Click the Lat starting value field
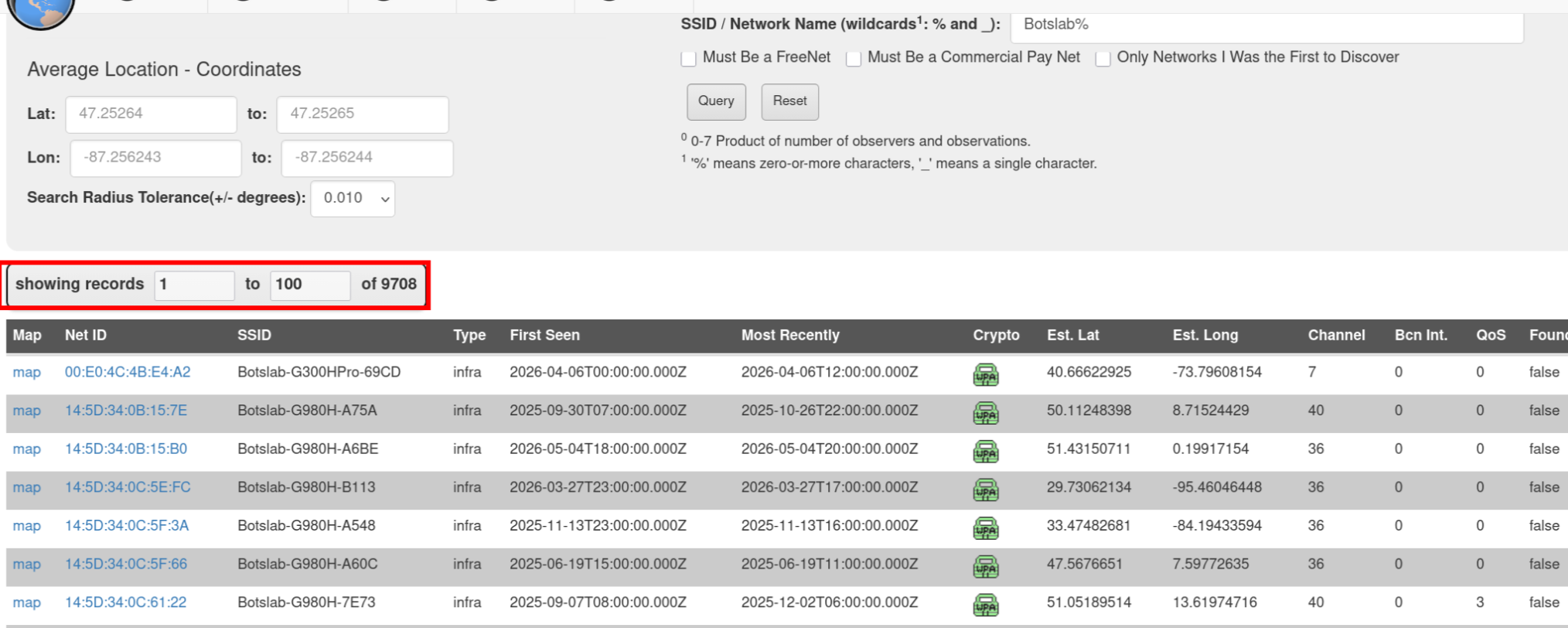 (x=151, y=114)
